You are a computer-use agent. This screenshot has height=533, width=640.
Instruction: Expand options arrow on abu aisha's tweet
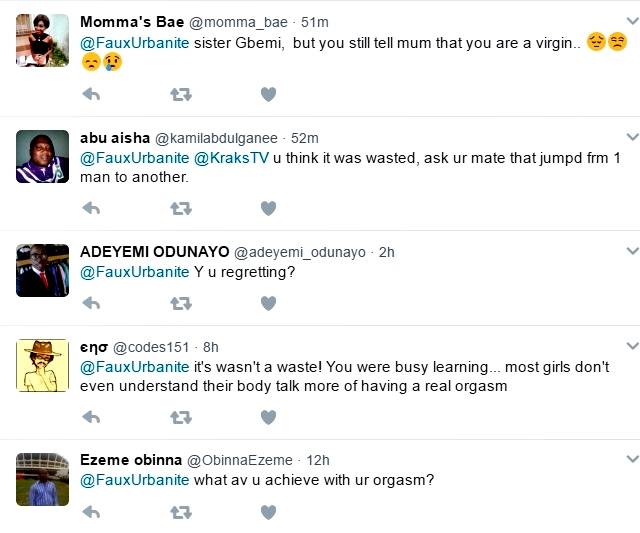(631, 137)
